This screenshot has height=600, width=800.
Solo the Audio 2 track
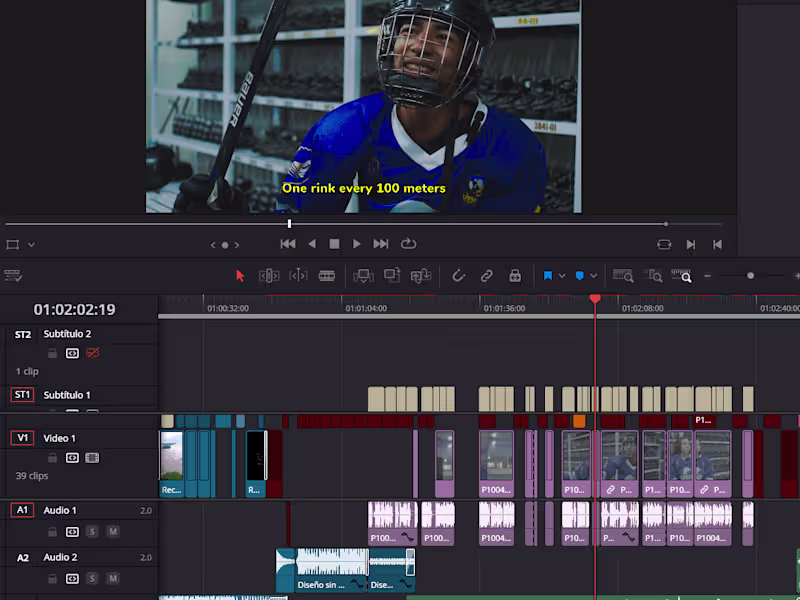[92, 578]
